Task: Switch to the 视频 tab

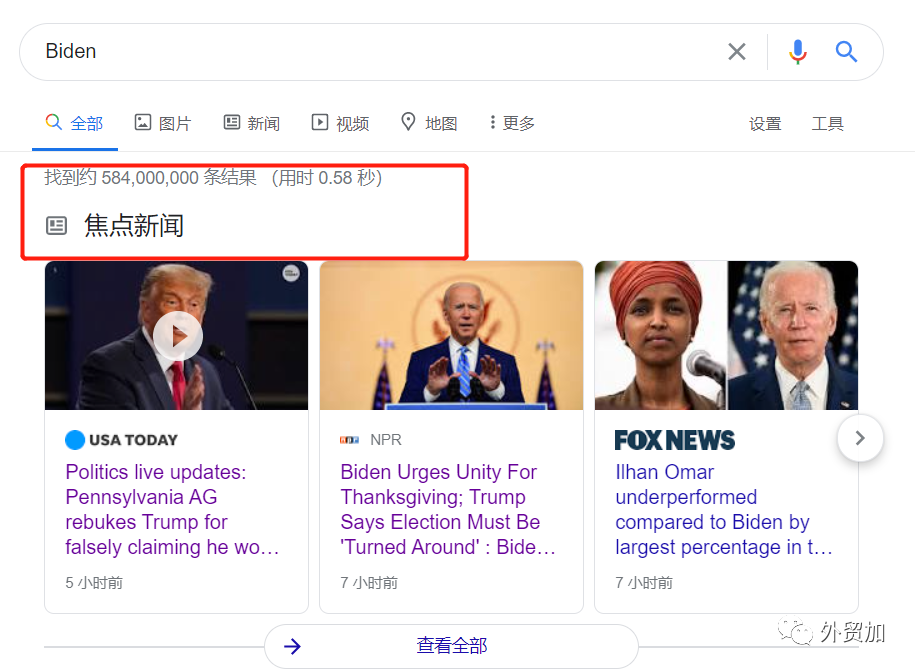Action: pyautogui.click(x=340, y=123)
